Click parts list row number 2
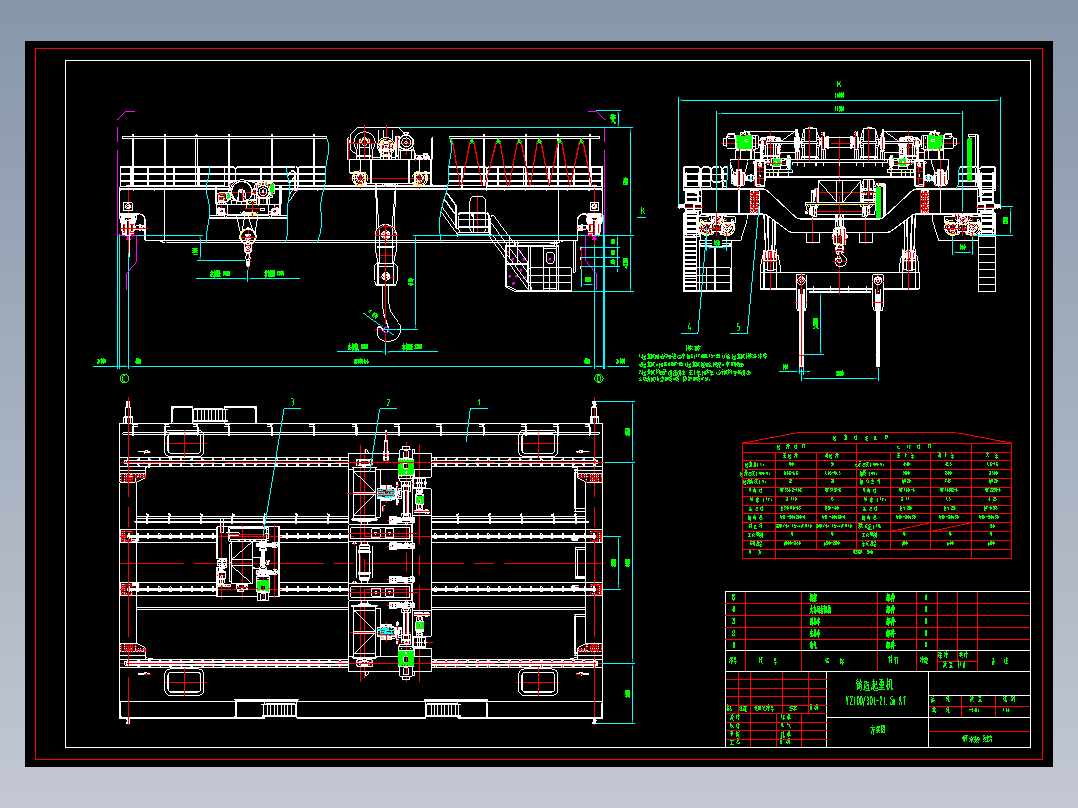The image size is (1078, 808). (878, 633)
